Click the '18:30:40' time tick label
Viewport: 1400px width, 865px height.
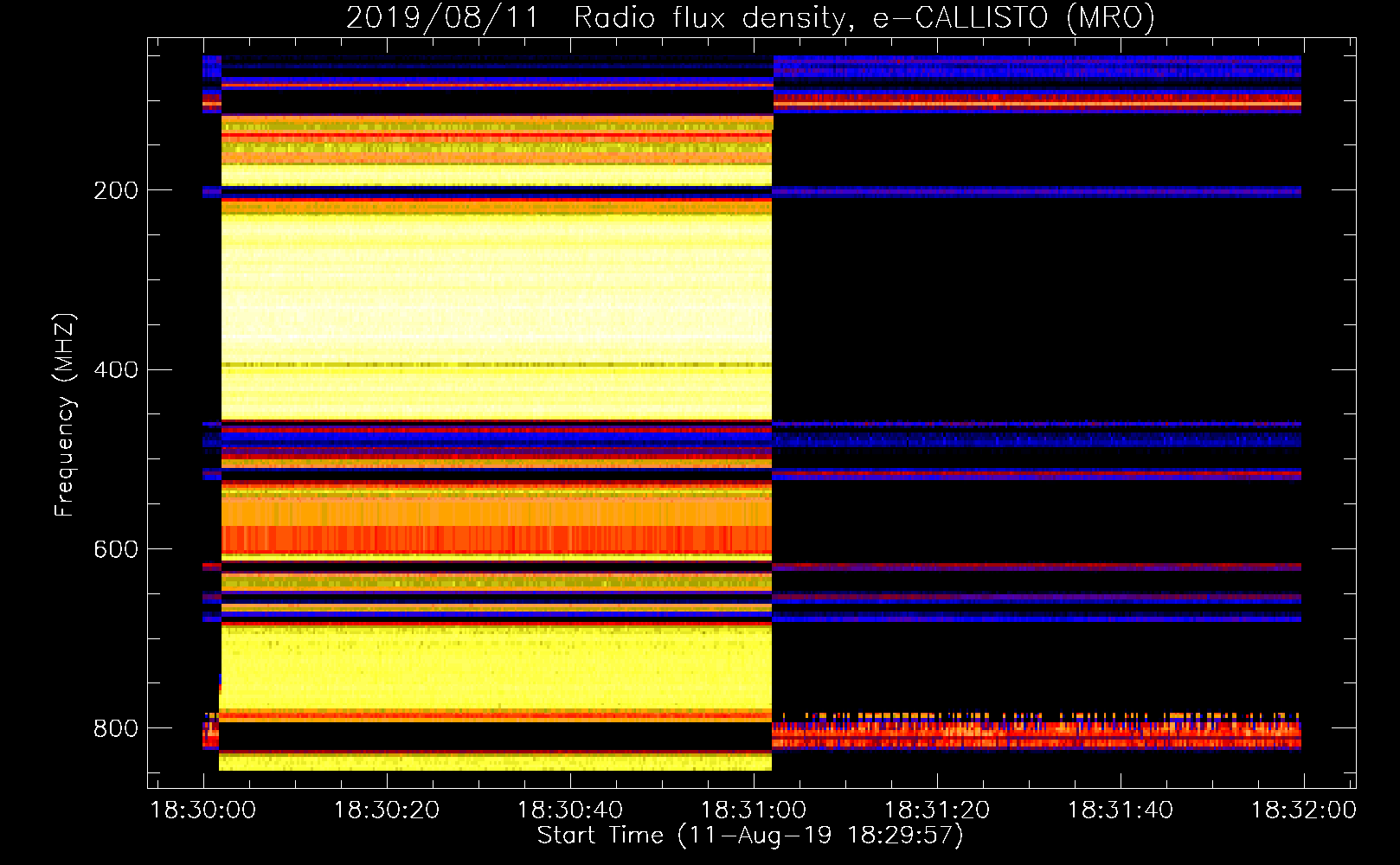(570, 811)
